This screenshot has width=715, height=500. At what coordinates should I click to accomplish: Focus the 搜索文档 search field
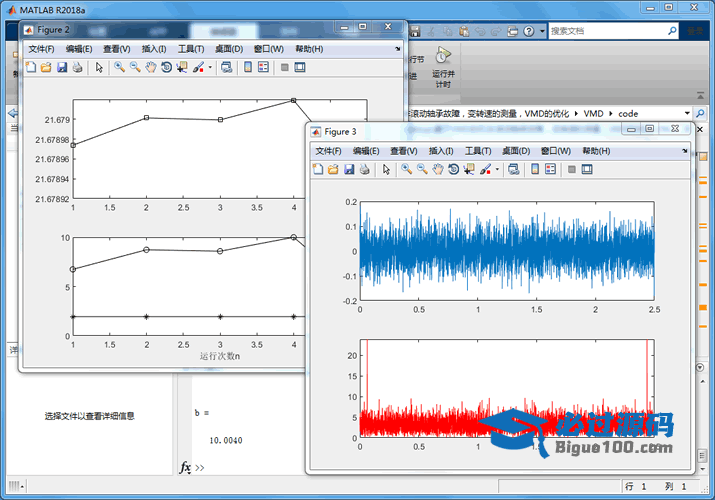(607, 31)
